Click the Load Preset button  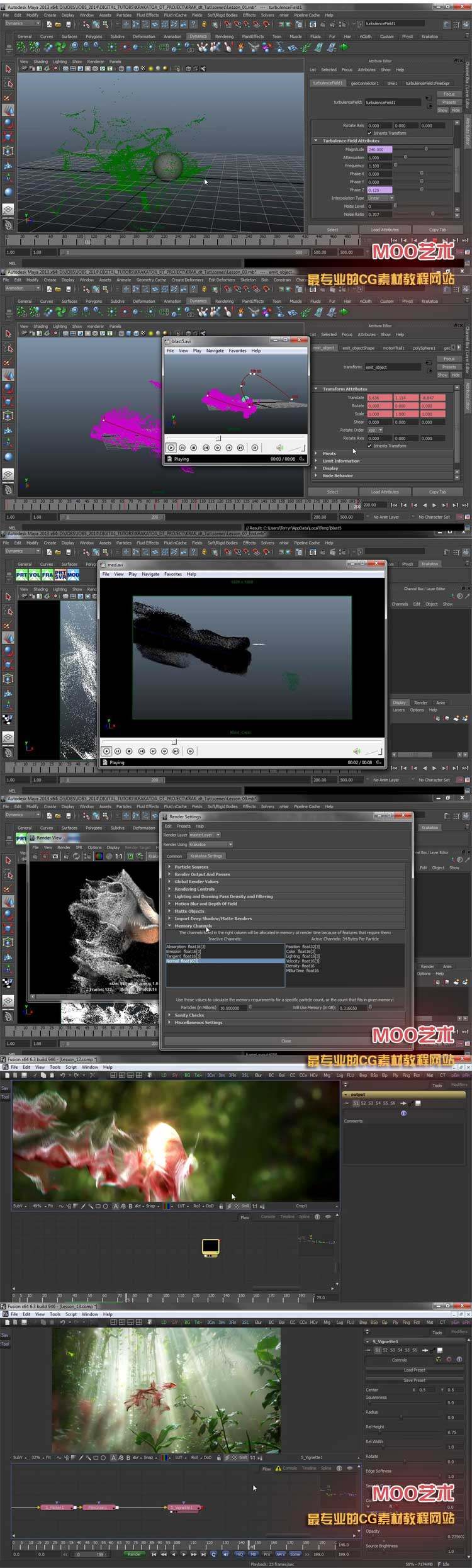pos(414,1369)
